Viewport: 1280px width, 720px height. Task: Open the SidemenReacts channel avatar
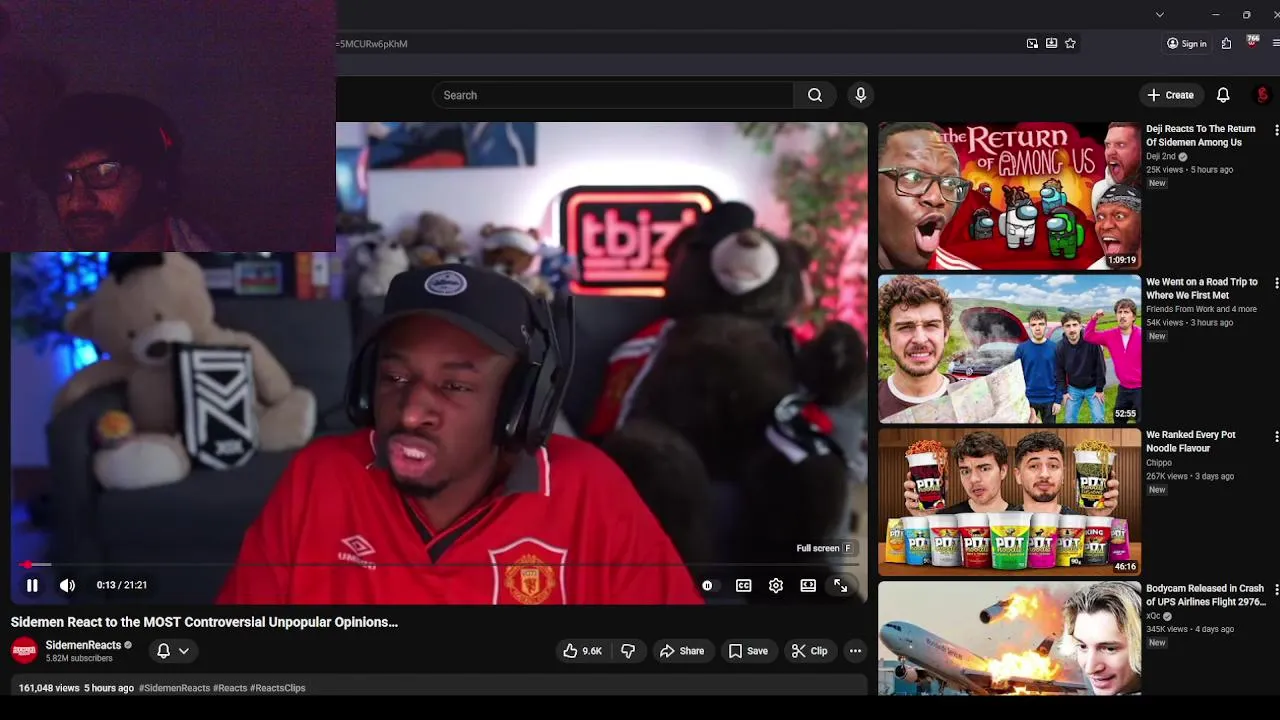pyautogui.click(x=24, y=651)
